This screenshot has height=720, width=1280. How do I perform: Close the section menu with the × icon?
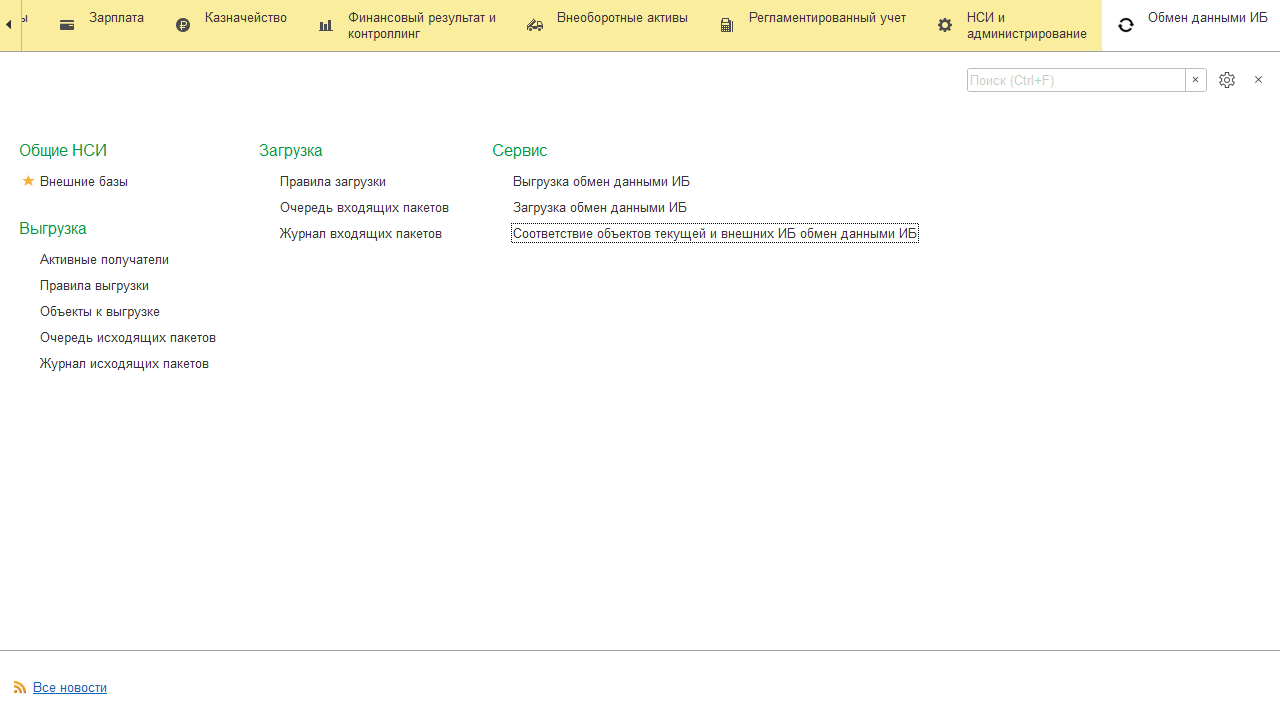[x=1258, y=80]
